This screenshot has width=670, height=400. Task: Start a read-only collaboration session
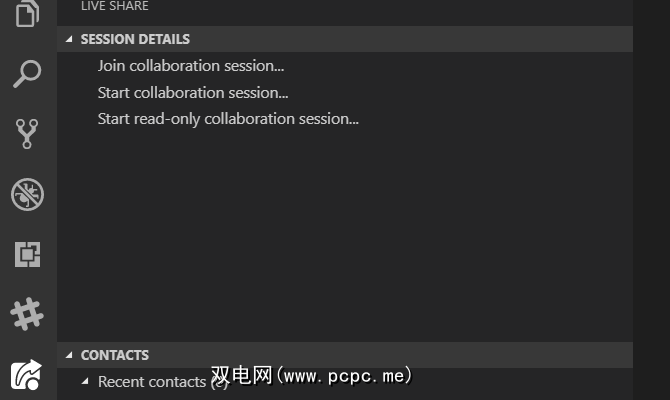(x=228, y=119)
